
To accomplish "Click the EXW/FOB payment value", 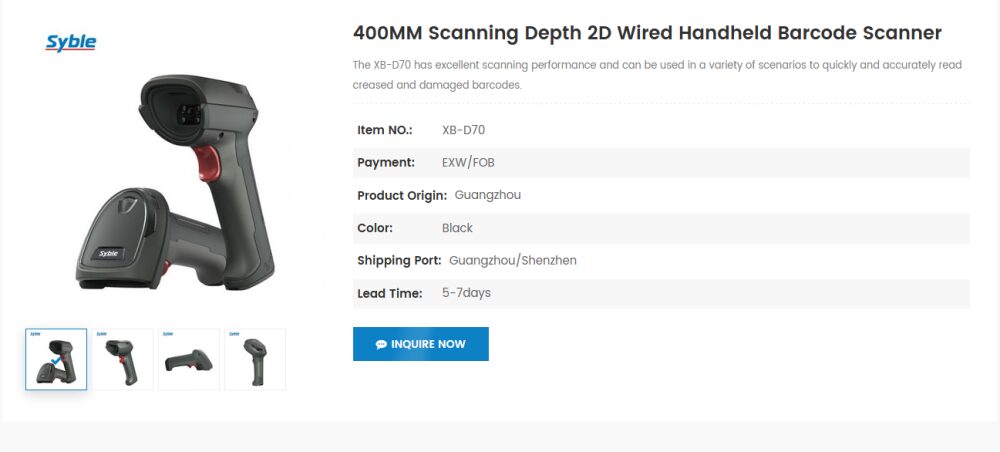I will coord(468,162).
